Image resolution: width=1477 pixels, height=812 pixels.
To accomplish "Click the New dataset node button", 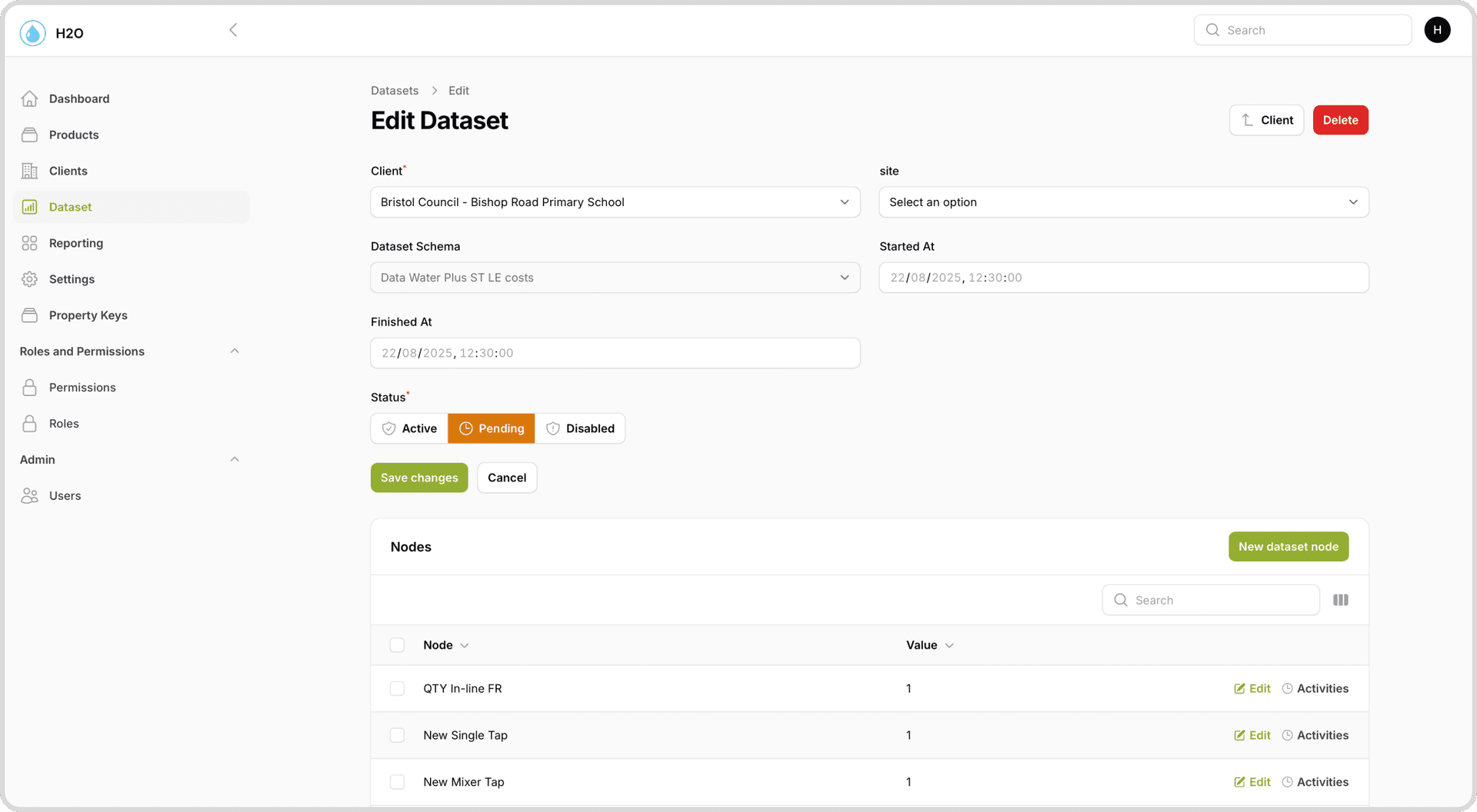I will pyautogui.click(x=1288, y=547).
